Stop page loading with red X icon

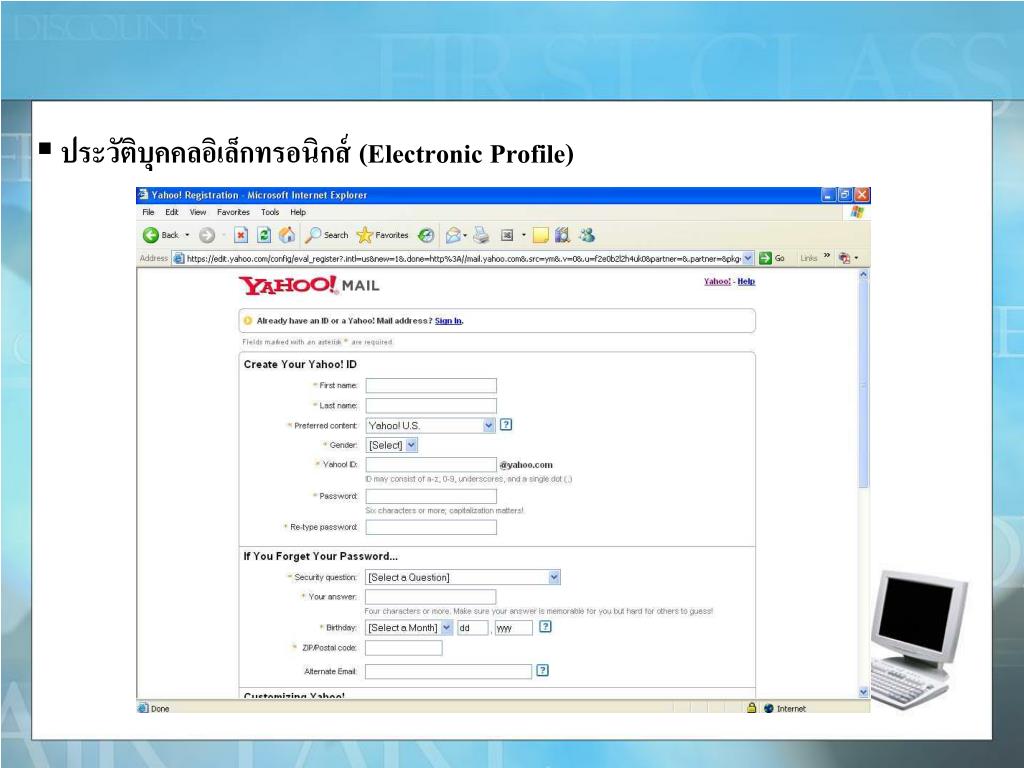(x=241, y=235)
